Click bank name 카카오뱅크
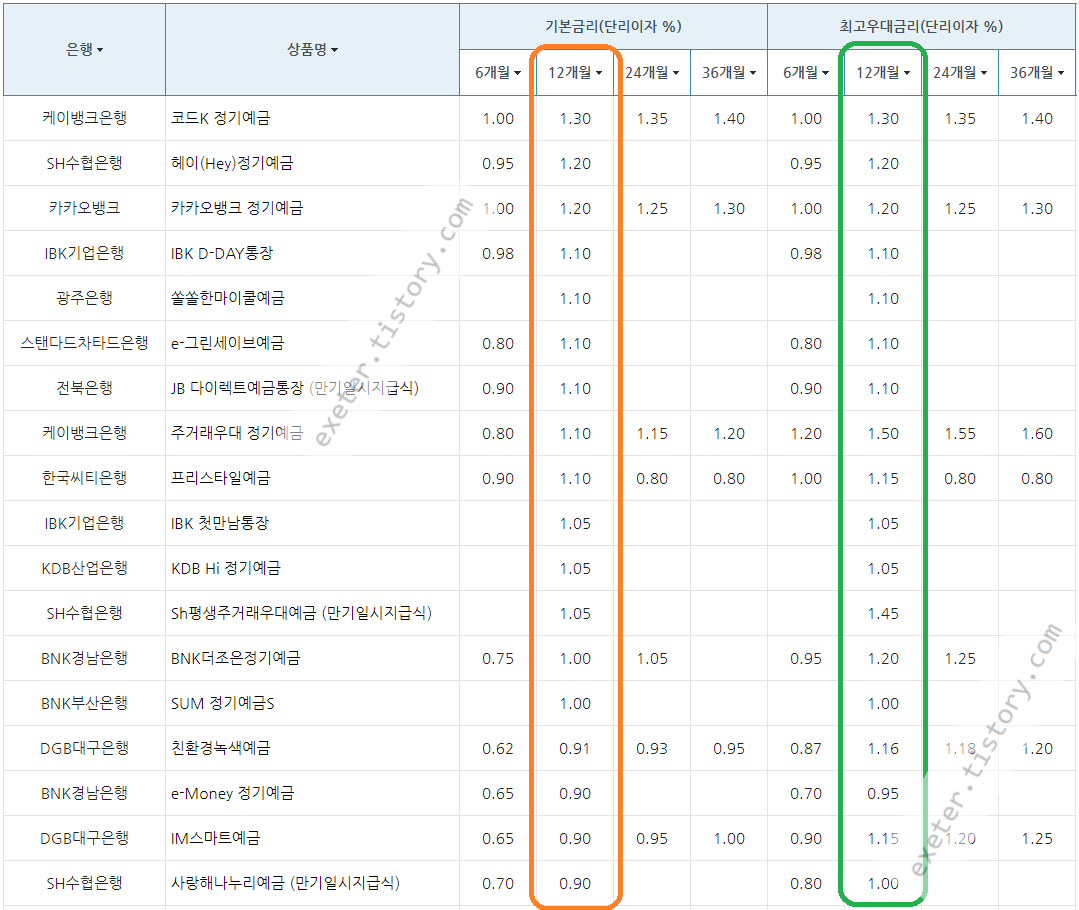 (84, 208)
